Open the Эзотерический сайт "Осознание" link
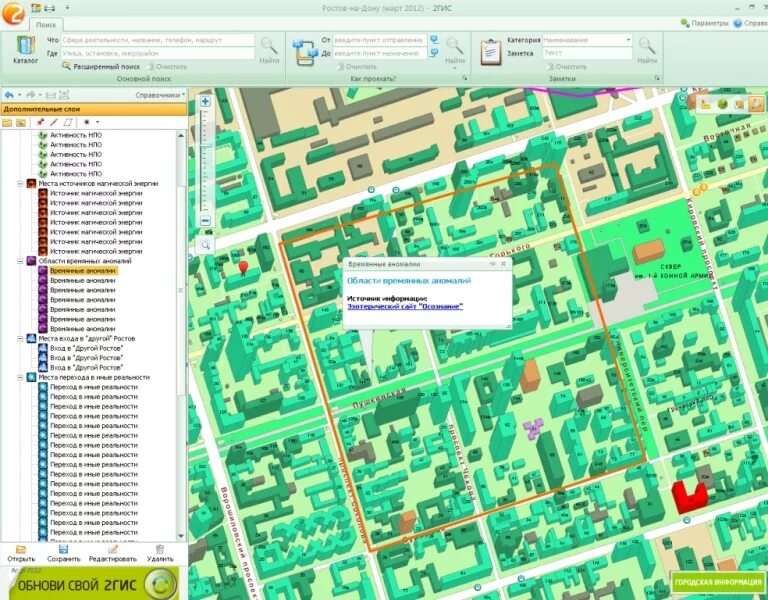The width and height of the screenshot is (768, 600). [x=405, y=307]
